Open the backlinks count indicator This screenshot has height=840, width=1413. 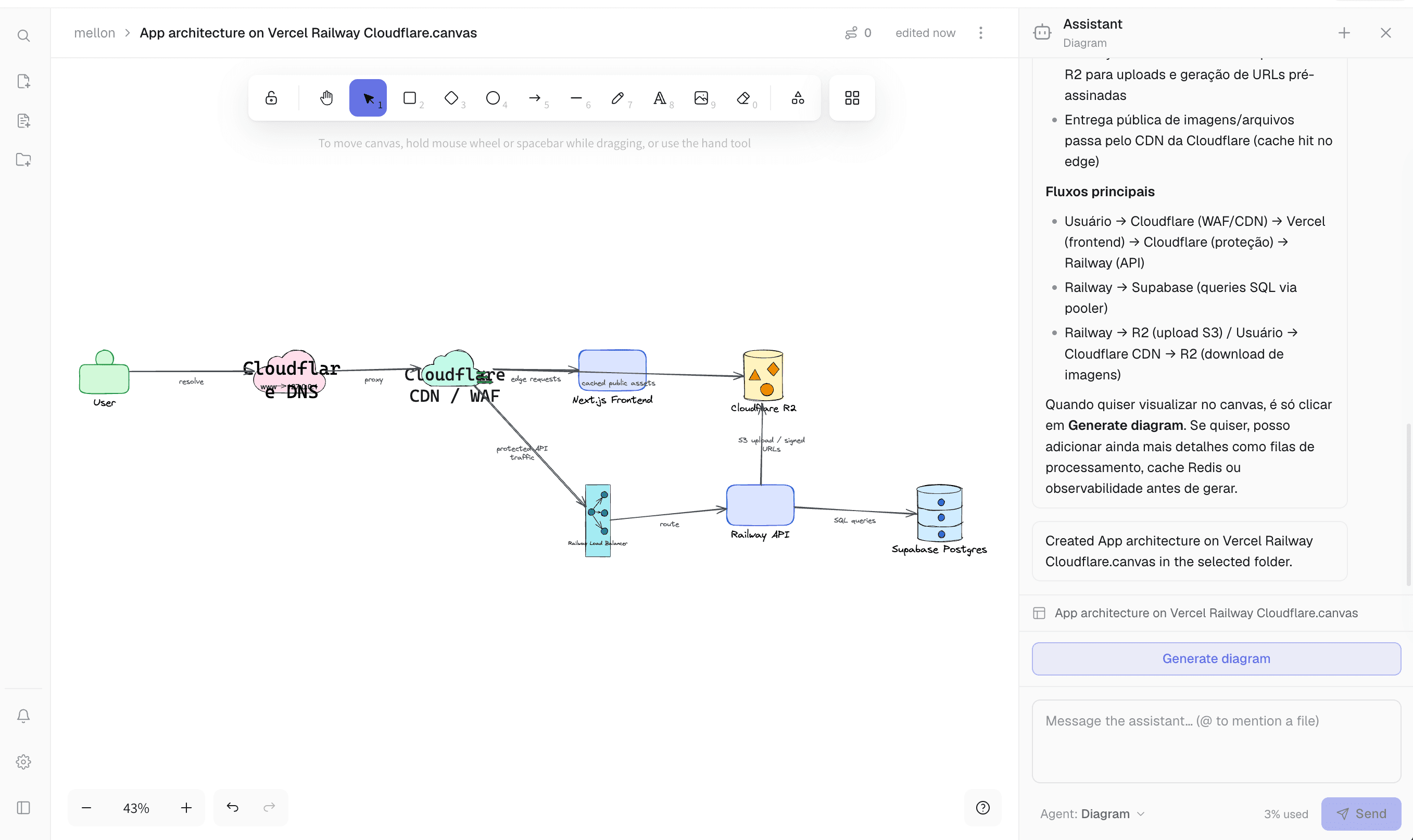857,33
